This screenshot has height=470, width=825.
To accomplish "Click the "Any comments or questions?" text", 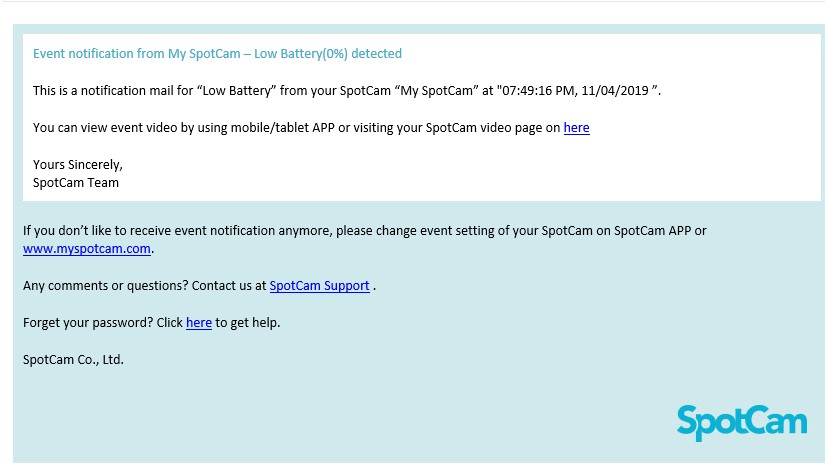I will pyautogui.click(x=105, y=286).
